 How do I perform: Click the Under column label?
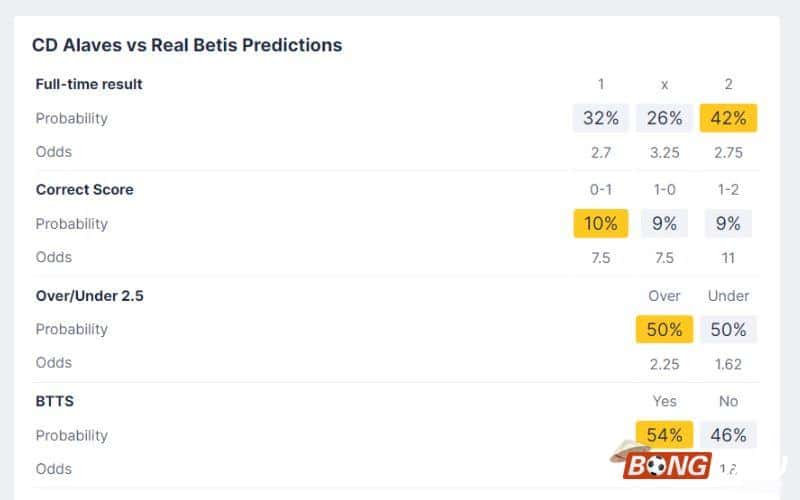pyautogui.click(x=728, y=296)
